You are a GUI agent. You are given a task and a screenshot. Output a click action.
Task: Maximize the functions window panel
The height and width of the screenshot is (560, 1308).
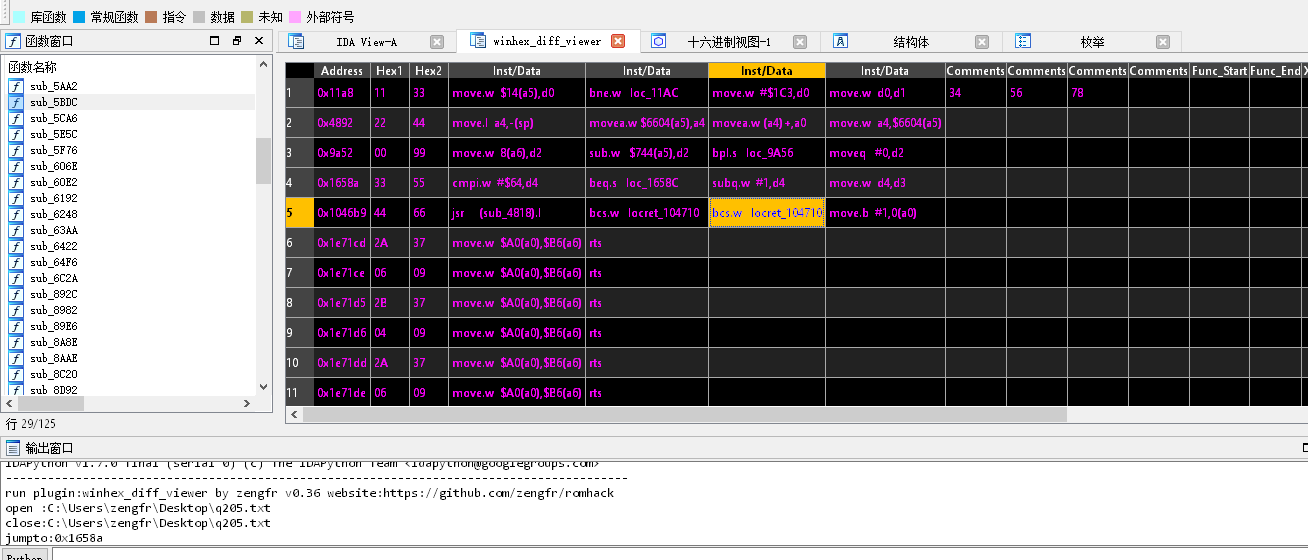click(214, 41)
